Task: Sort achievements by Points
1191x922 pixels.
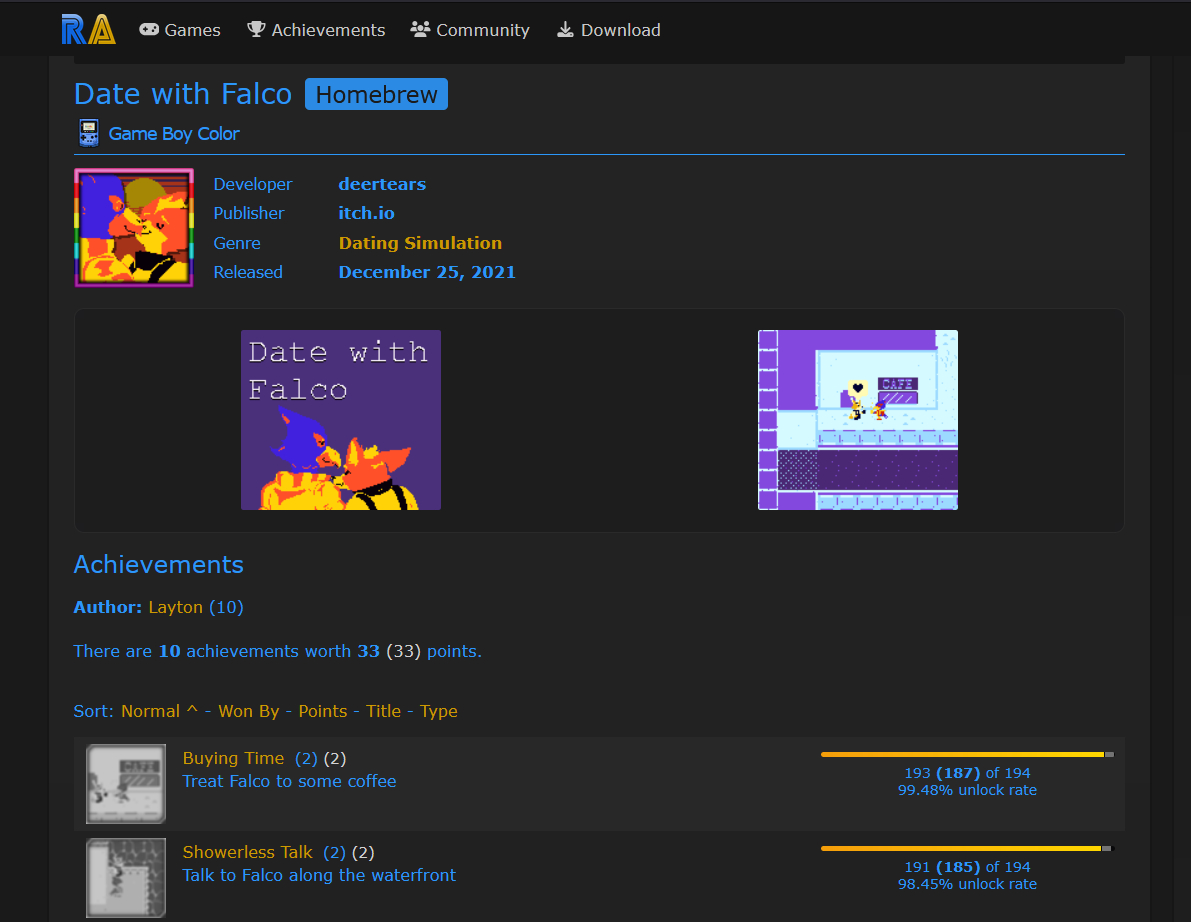Action: pos(323,711)
